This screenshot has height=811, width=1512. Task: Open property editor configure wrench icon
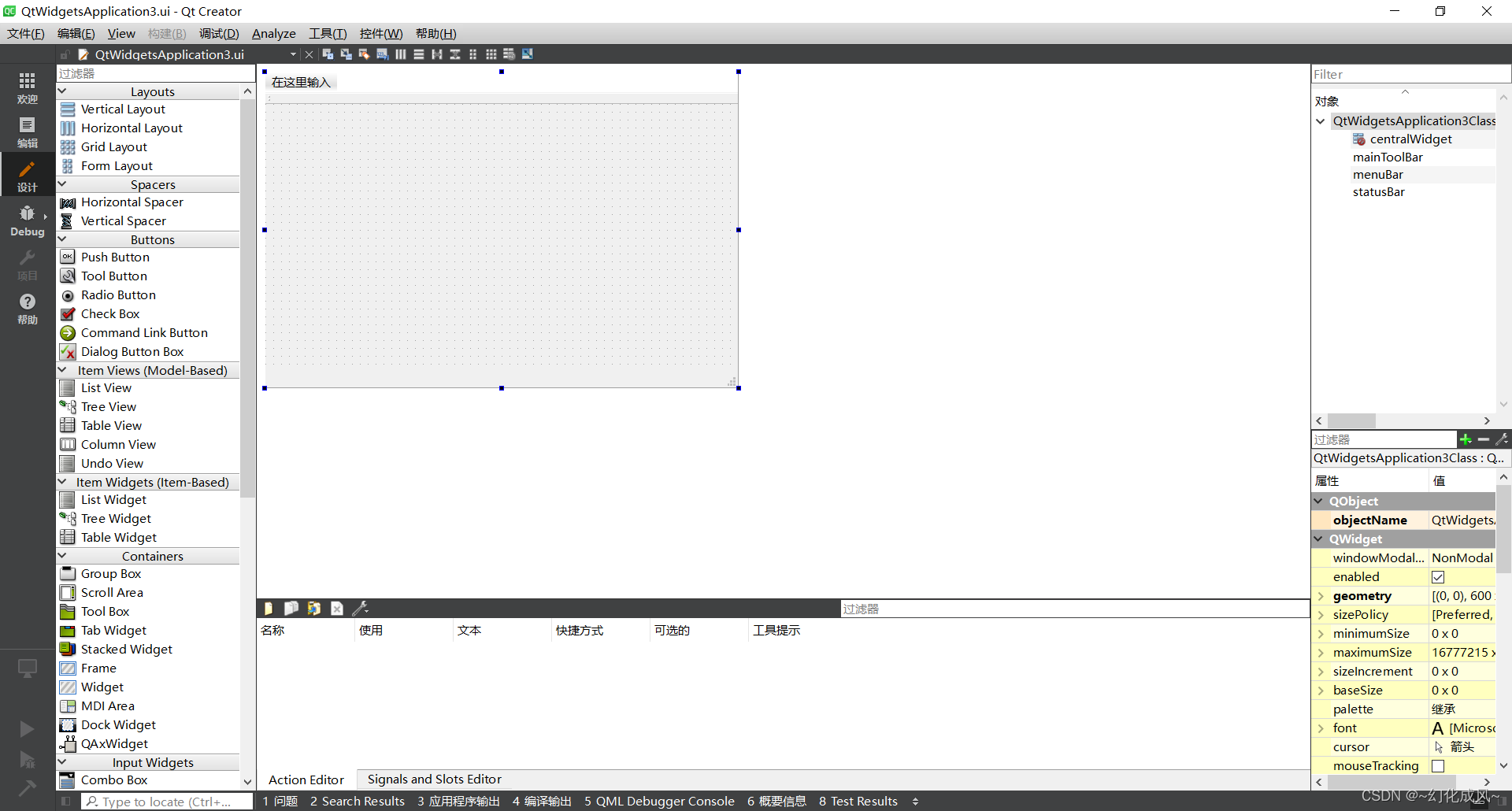coord(1502,439)
